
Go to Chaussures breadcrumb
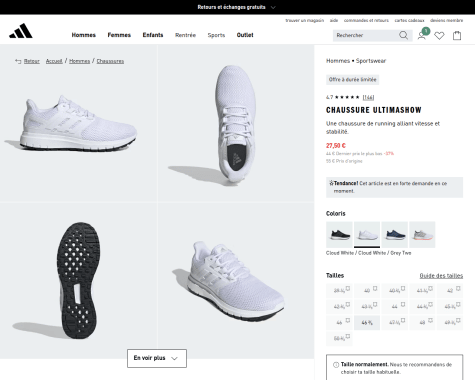click(110, 61)
